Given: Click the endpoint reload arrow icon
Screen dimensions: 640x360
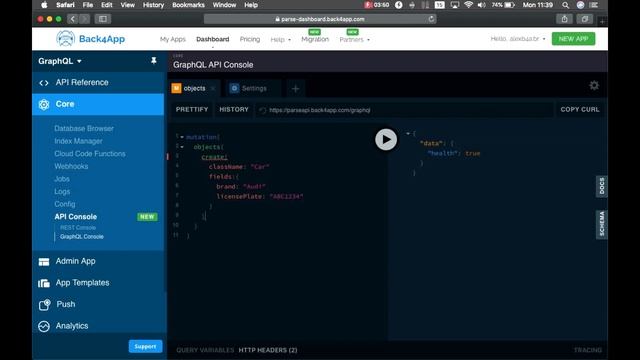Looking at the screenshot, I should click(x=262, y=110).
